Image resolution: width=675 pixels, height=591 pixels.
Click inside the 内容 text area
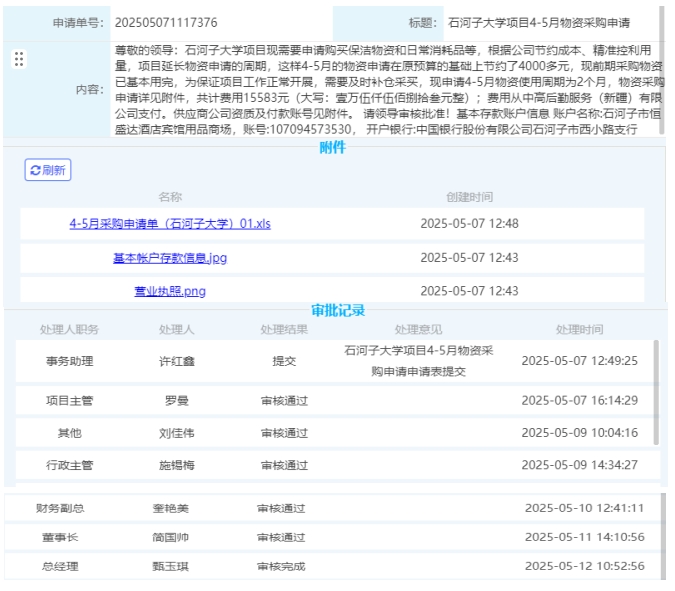385,89
